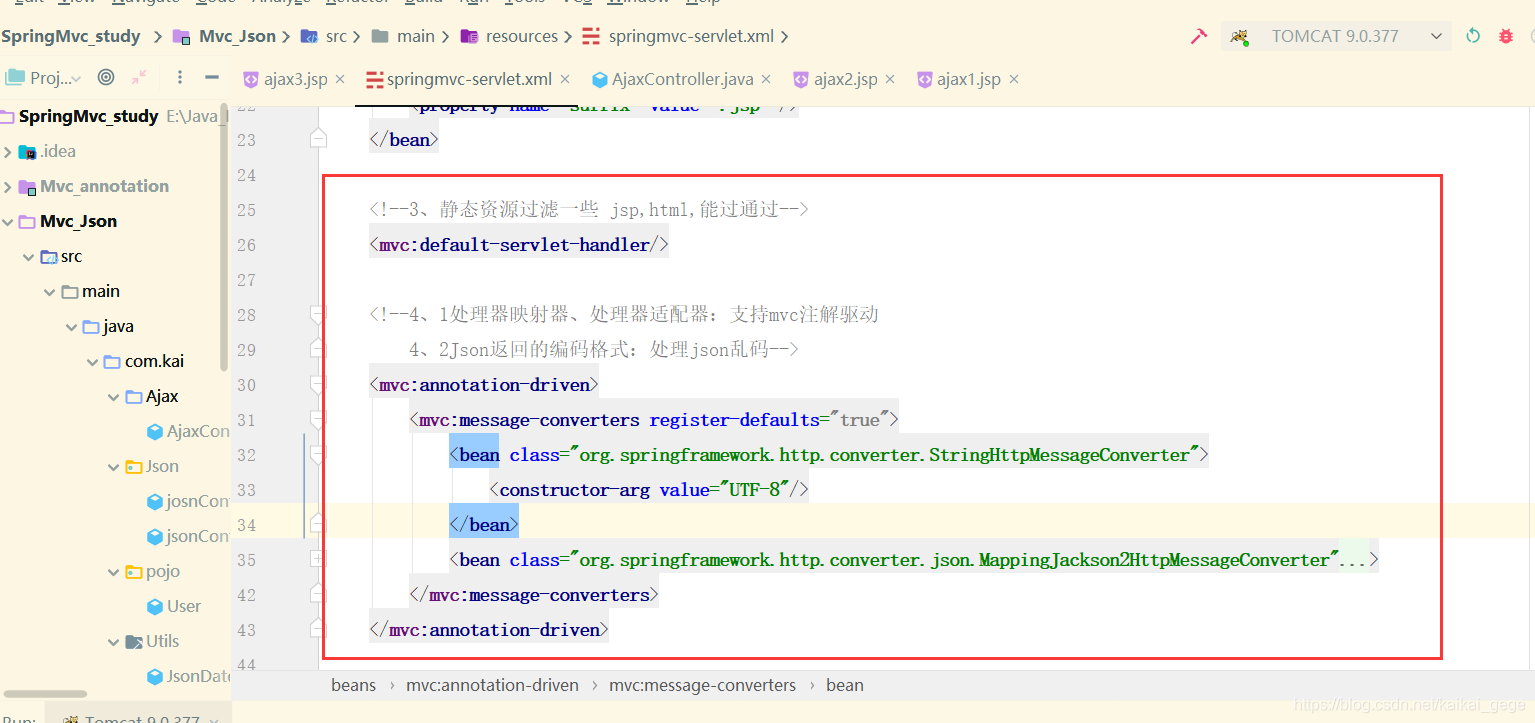Close the ajax1.jsp tab
Screen dimensions: 1535x723
1013,79
